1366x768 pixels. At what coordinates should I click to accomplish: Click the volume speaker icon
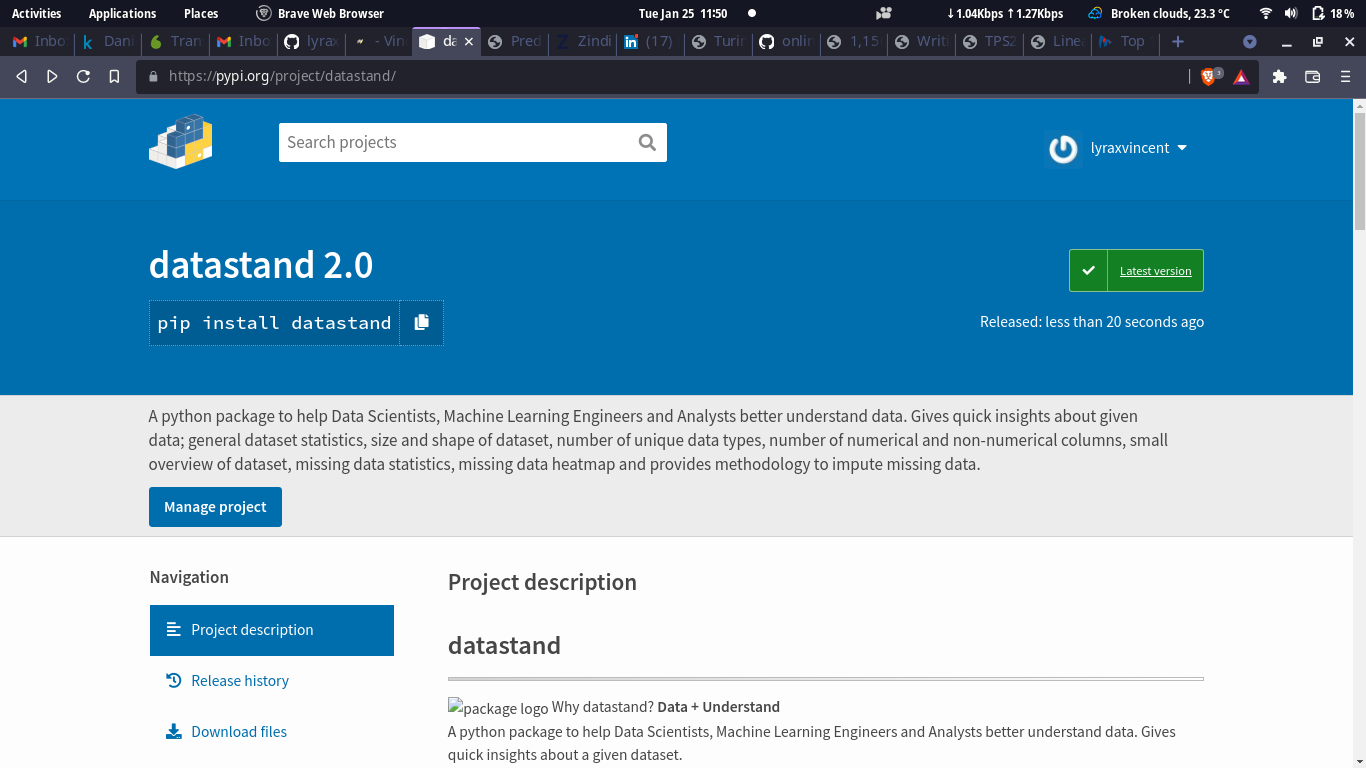coord(1291,13)
